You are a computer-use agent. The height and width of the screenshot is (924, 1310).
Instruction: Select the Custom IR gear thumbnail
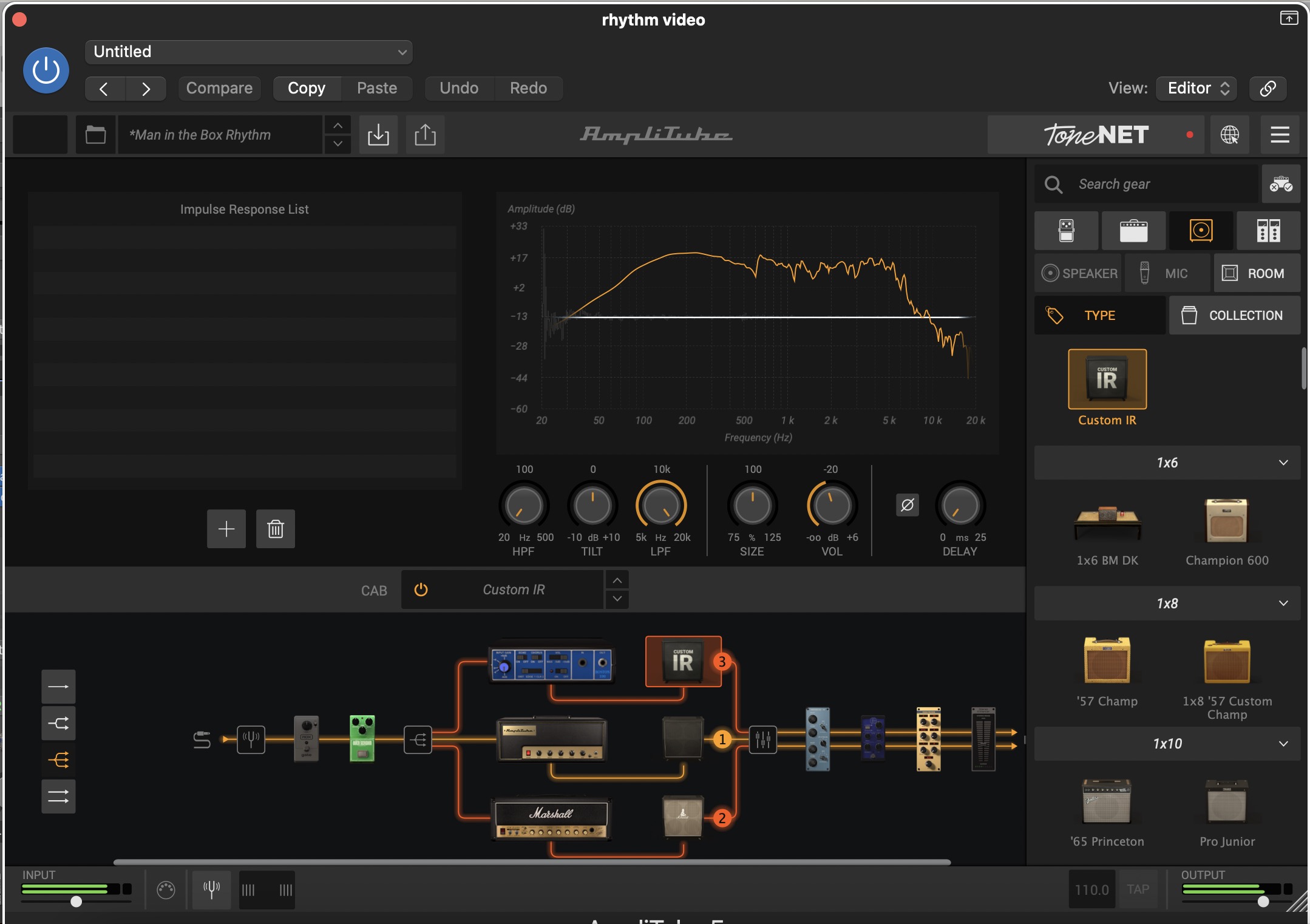[x=1107, y=379]
